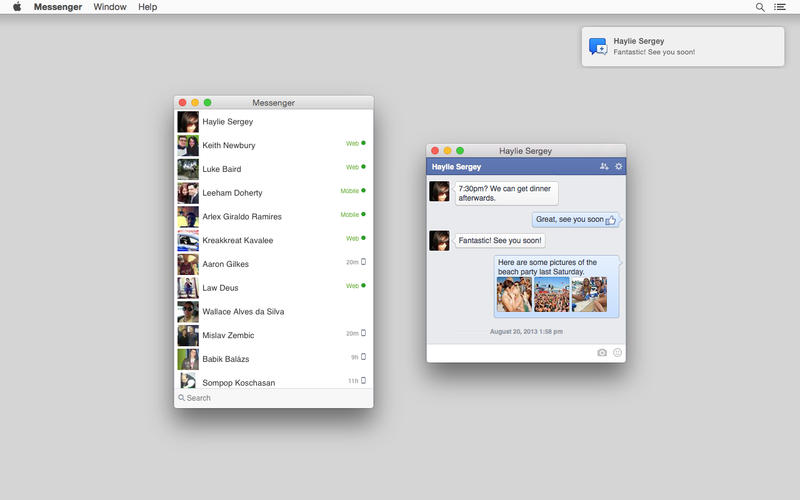Image resolution: width=800 pixels, height=500 pixels.
Task: Open the third beach party photo
Action: pos(589,295)
